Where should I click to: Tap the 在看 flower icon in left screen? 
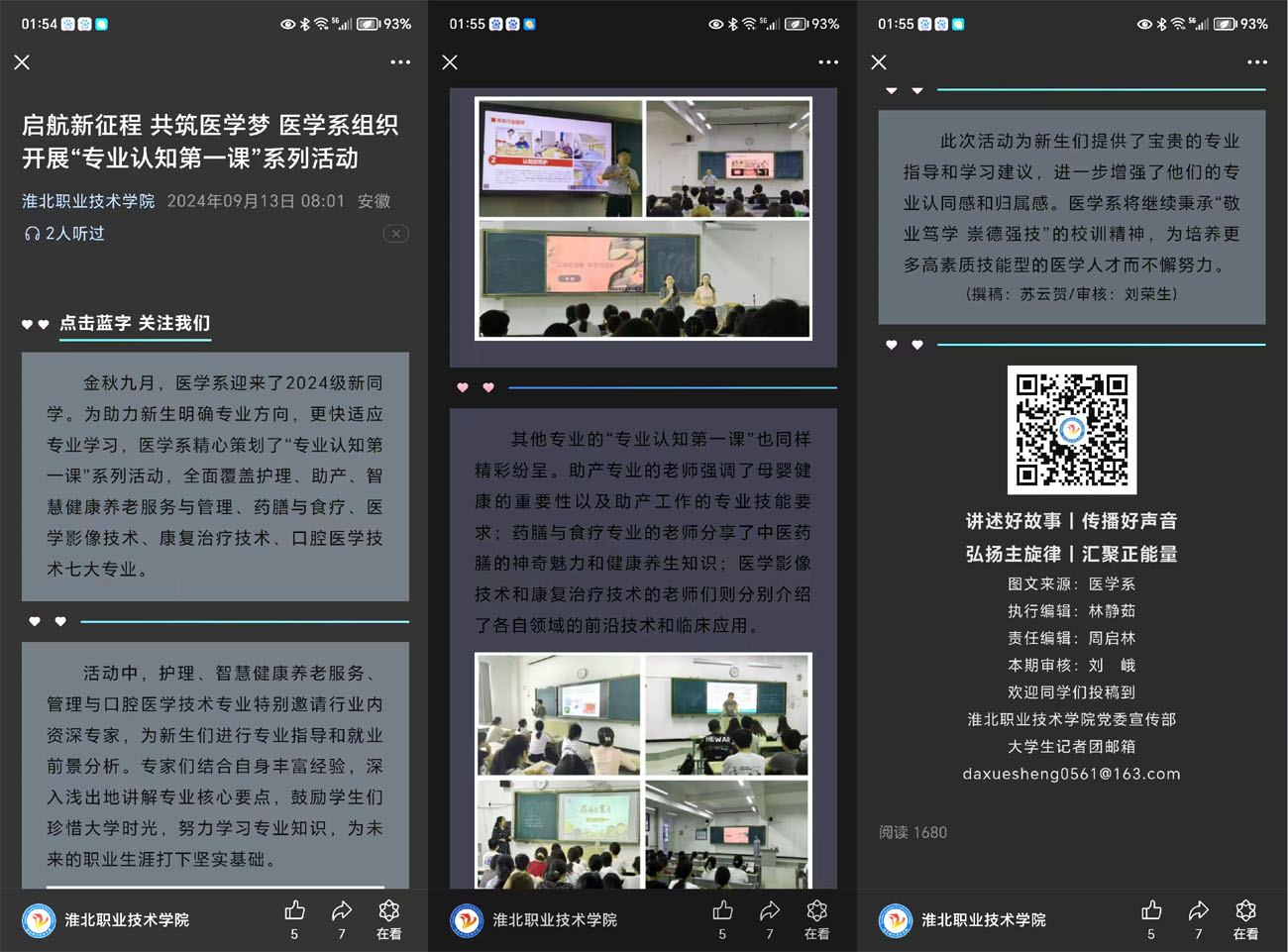(x=389, y=910)
